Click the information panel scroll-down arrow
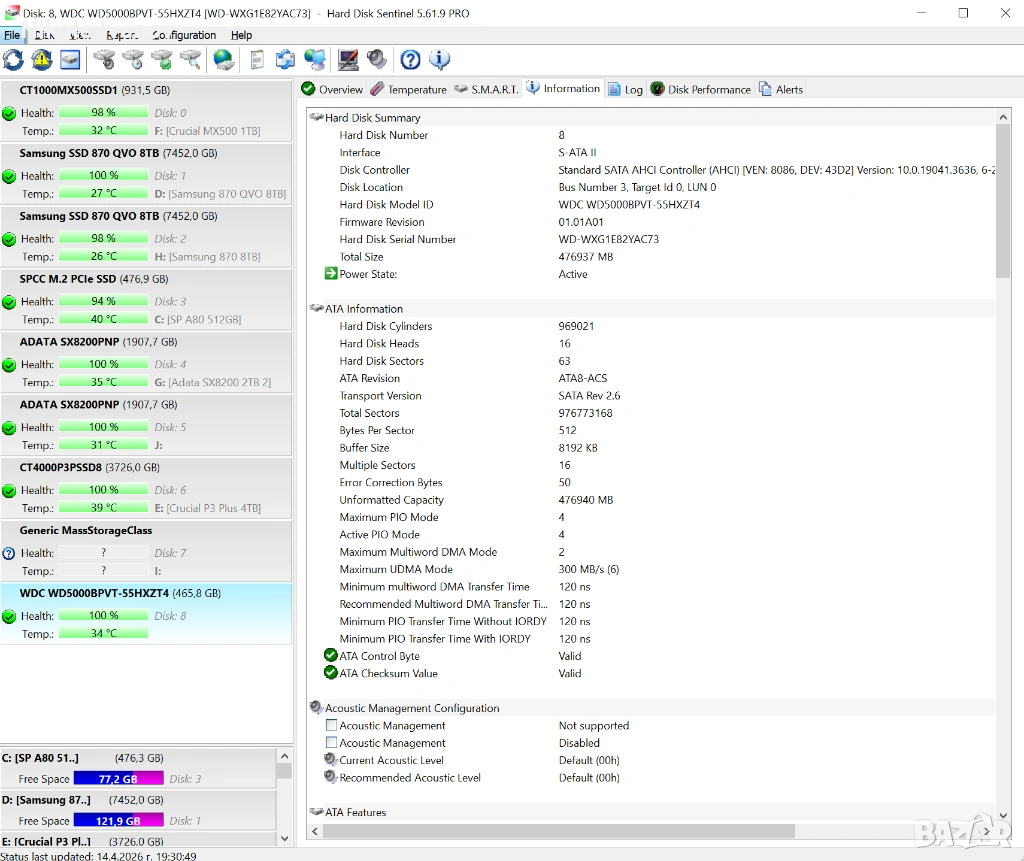 tap(1004, 815)
